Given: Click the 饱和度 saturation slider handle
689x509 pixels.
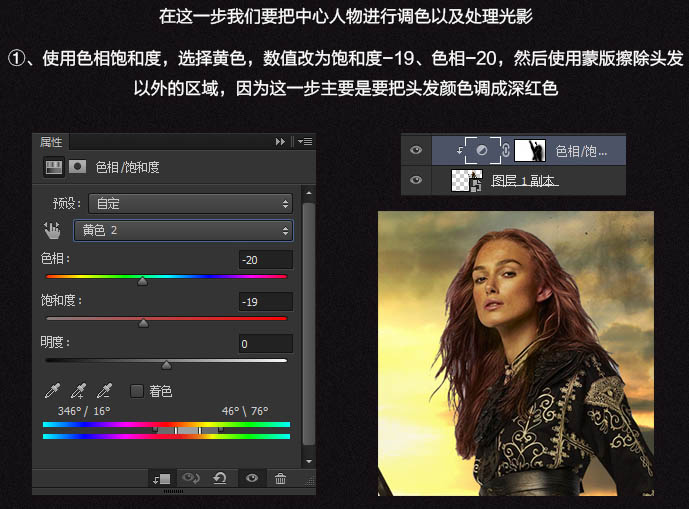Looking at the screenshot, I should 143,323.
